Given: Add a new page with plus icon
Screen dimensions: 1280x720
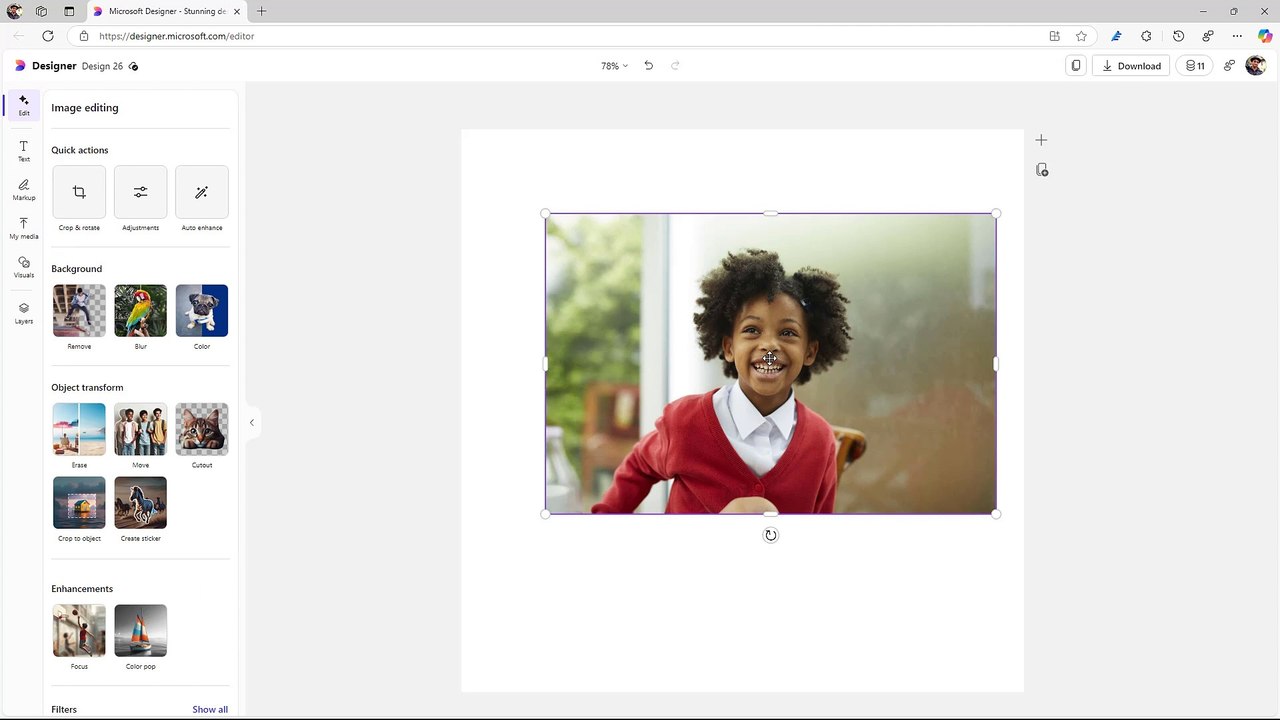Looking at the screenshot, I should coord(1041,140).
